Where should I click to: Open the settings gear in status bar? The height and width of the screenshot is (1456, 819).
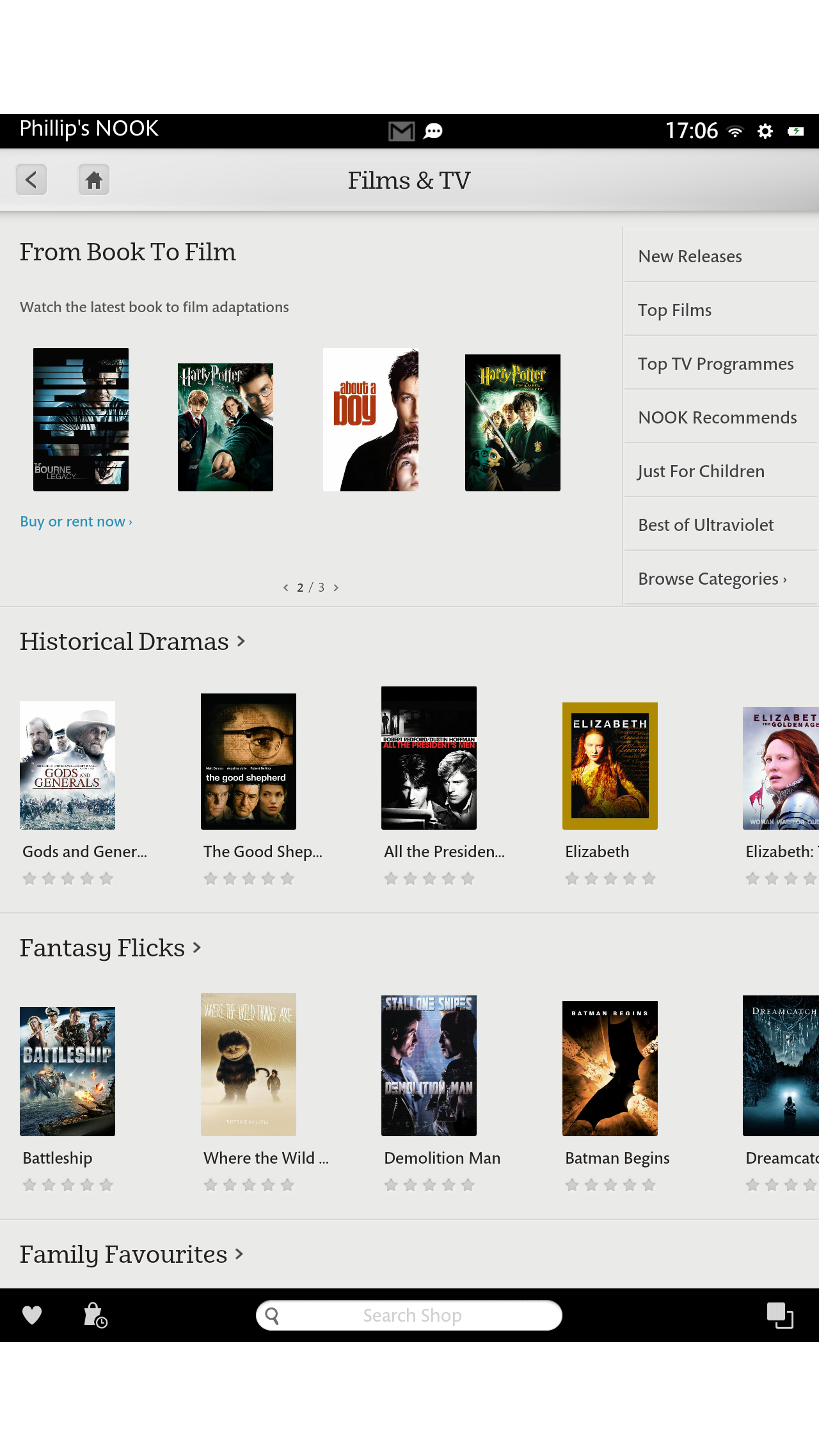tap(765, 131)
